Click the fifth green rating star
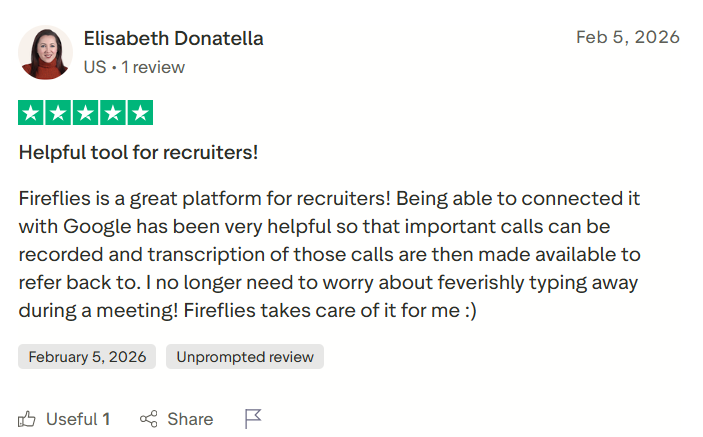 click(141, 113)
